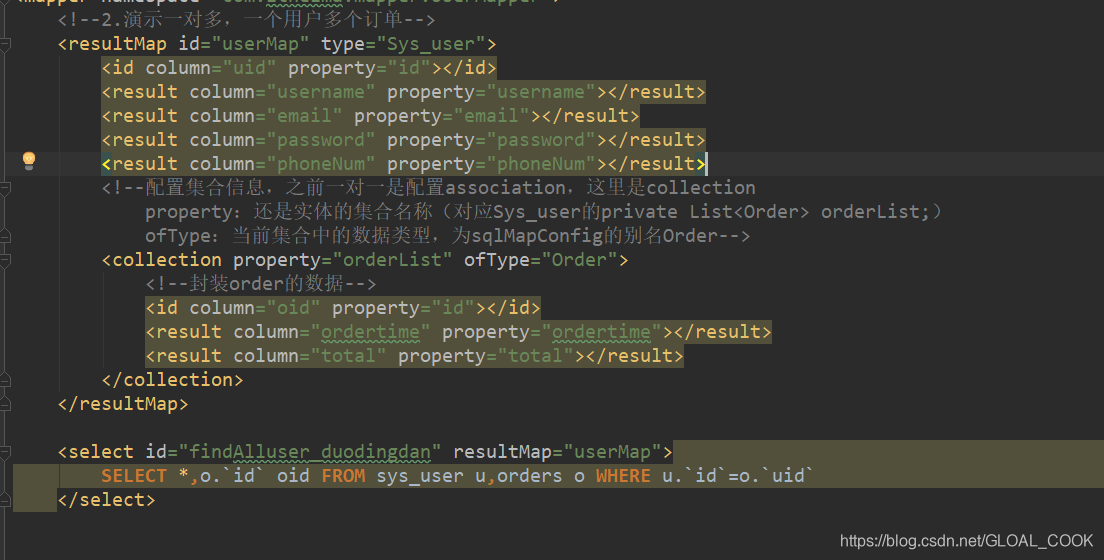Click the comment line mentioning sqlMapConfig的别名Order

tap(447, 236)
